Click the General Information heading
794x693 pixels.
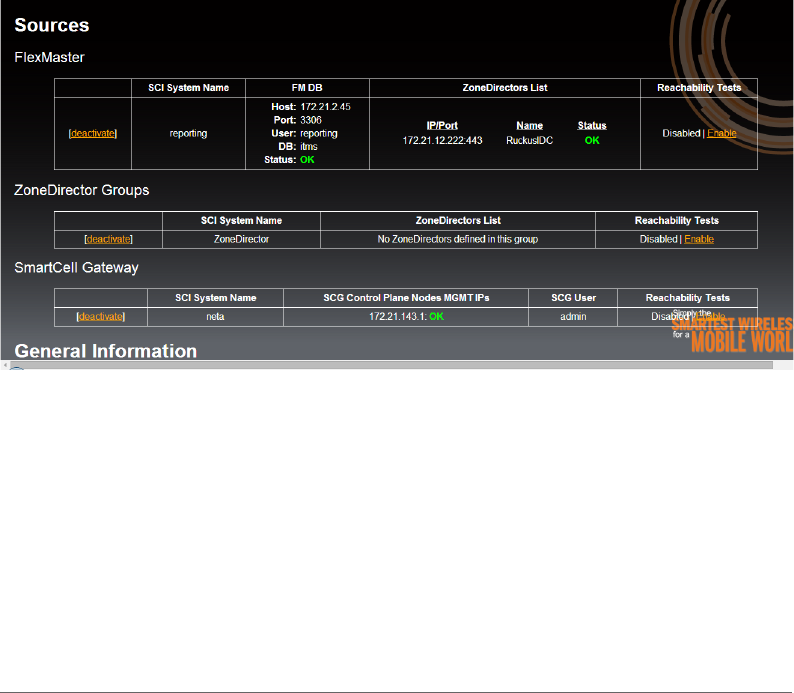pyautogui.click(x=105, y=351)
